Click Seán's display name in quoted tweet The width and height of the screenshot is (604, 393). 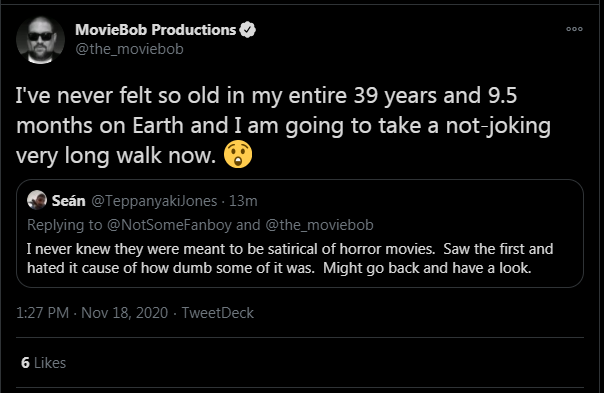tap(69, 201)
